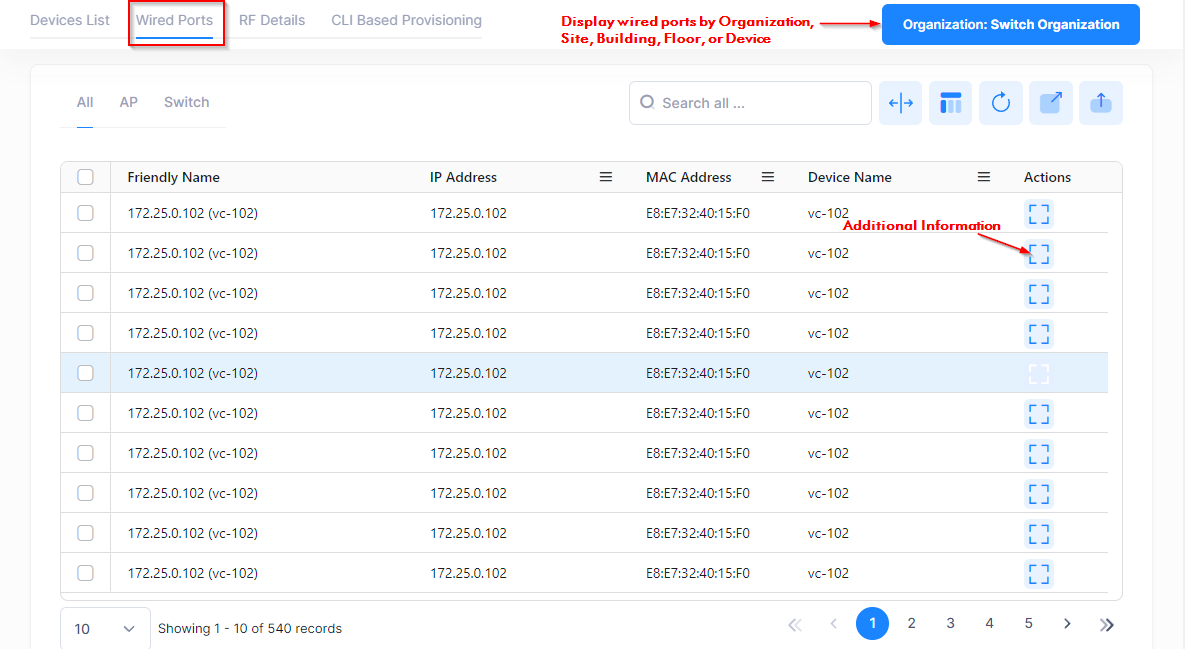
Task: Check the third row checkbox
Action: click(x=85, y=293)
